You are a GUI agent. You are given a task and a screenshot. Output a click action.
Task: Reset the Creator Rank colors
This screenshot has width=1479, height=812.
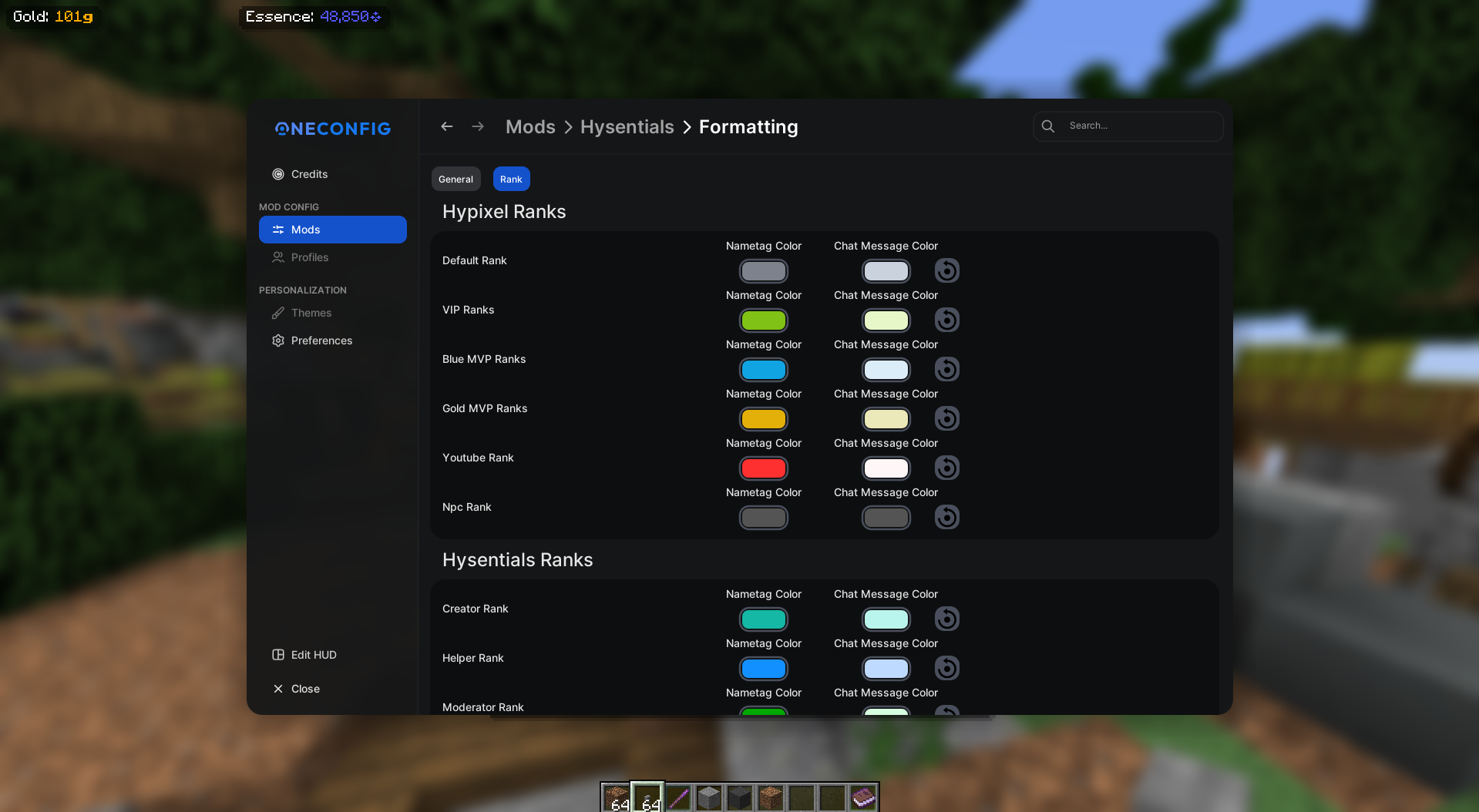[x=946, y=619]
